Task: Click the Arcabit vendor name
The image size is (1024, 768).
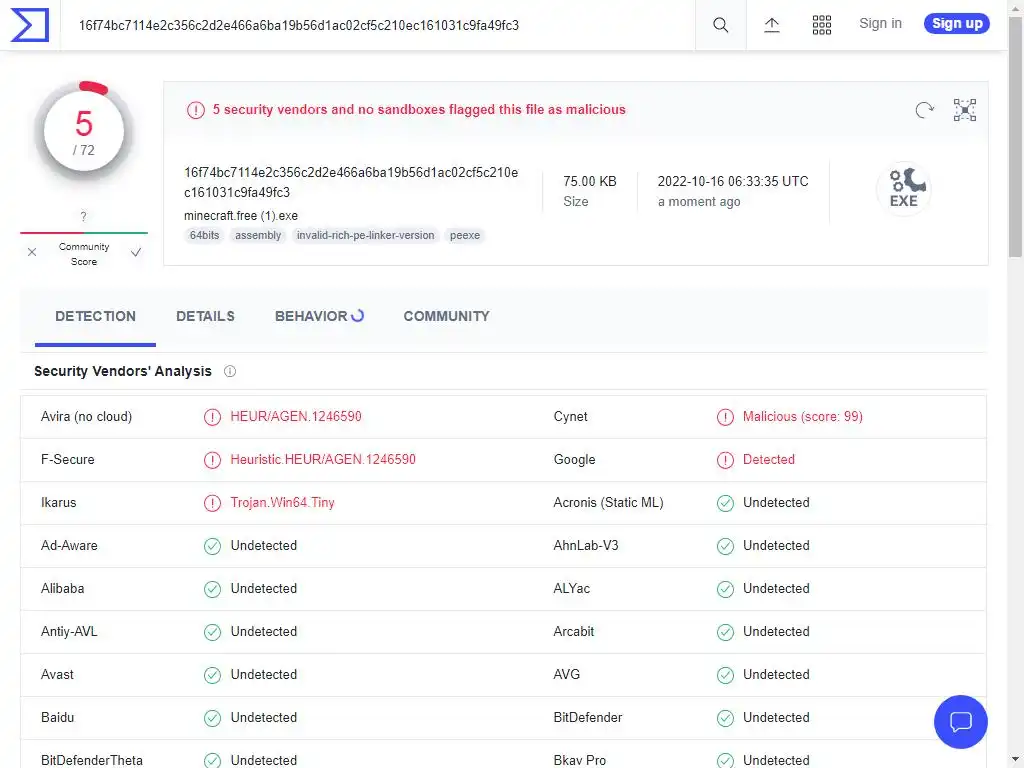Action: 574,632
